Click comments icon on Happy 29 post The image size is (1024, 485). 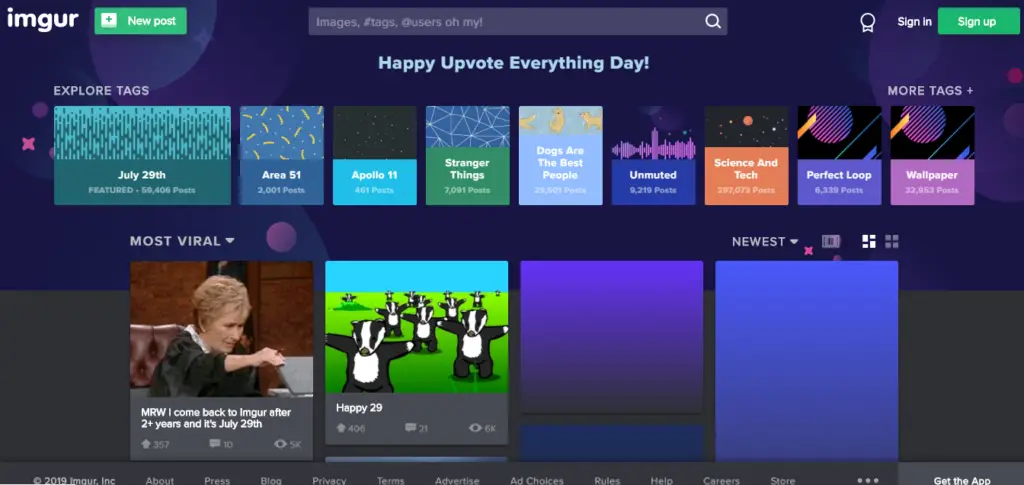point(410,428)
